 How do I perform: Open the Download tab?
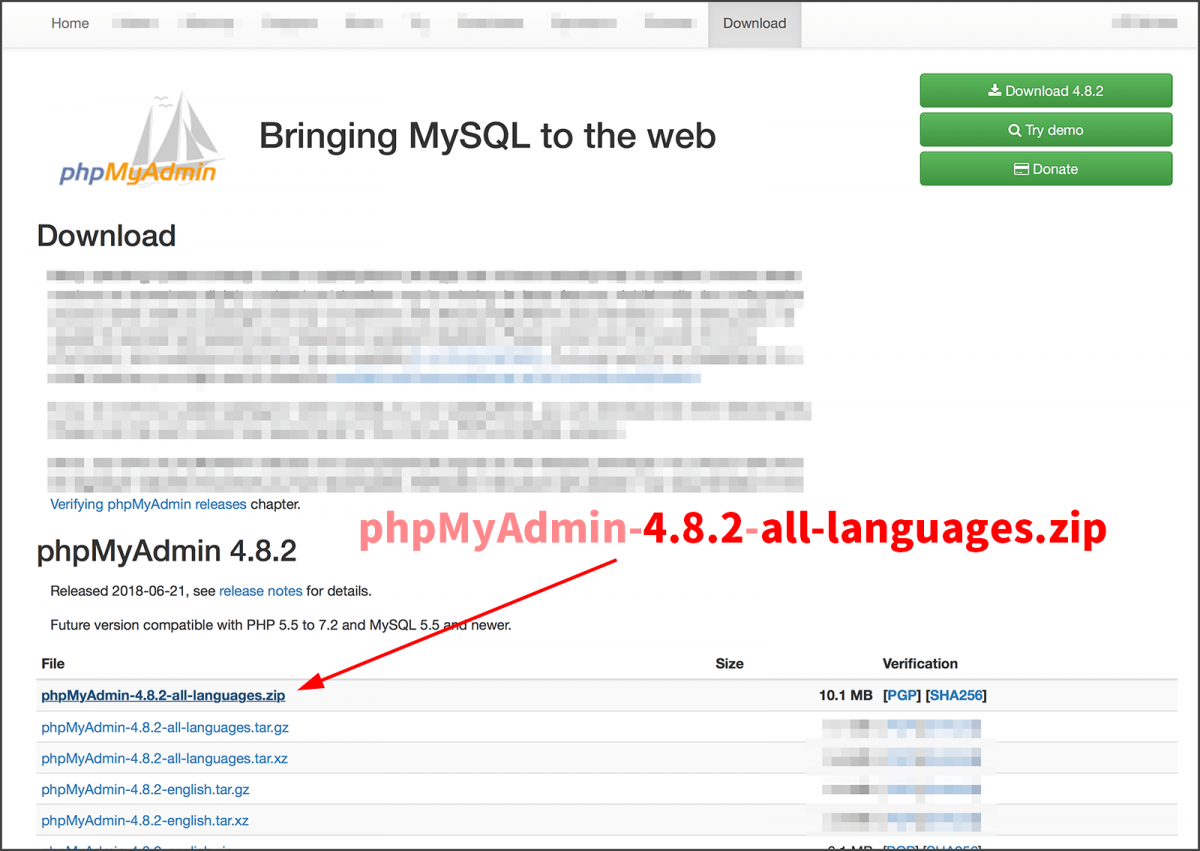coord(754,23)
